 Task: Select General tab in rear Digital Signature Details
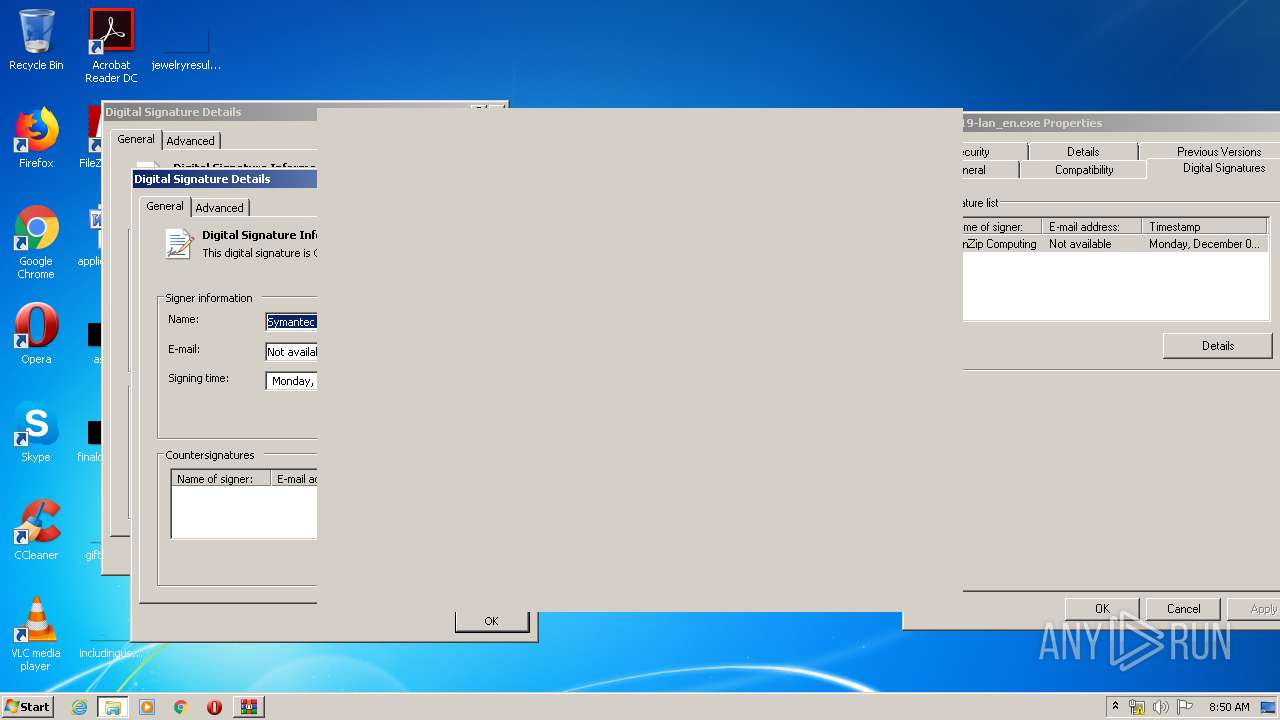tap(136, 139)
